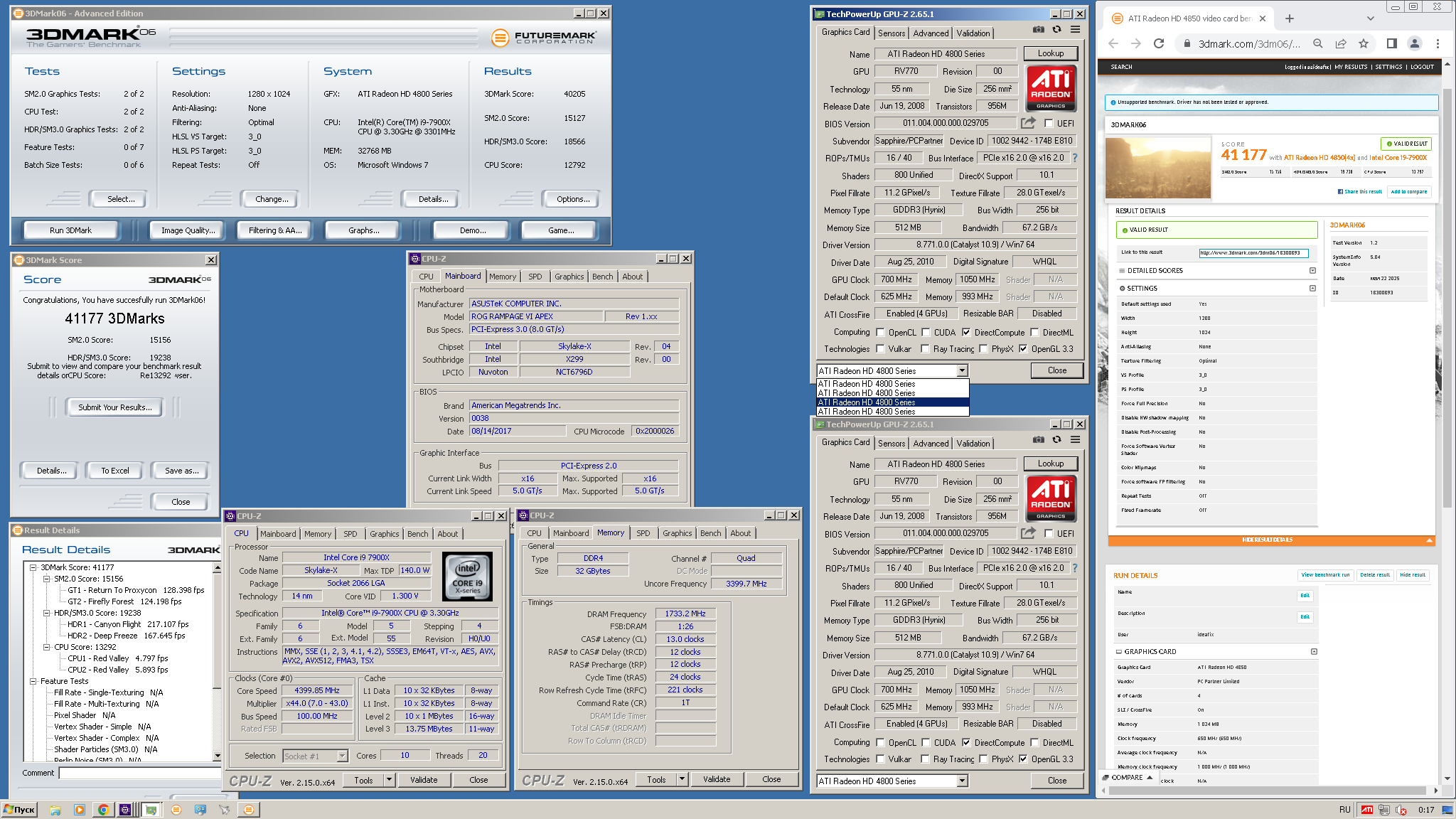Toggle PhysX checkbox in bottom GPU-Z
Viewport: 1456px width, 819px height.
983,759
